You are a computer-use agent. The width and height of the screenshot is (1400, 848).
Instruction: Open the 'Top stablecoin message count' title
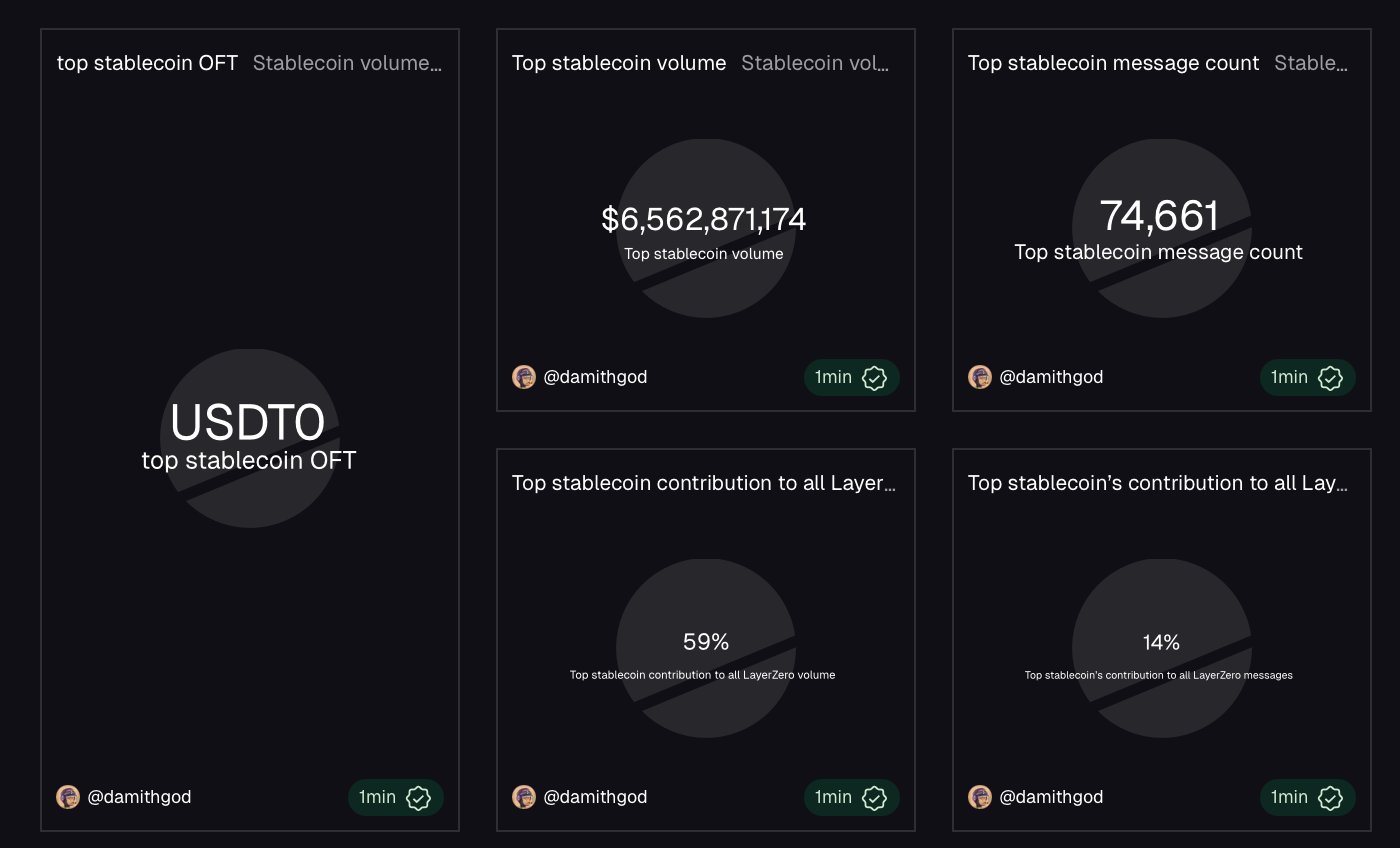[1113, 63]
